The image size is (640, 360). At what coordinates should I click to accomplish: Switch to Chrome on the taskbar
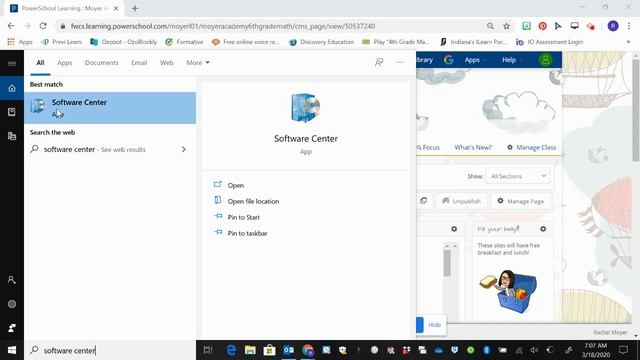308,350
